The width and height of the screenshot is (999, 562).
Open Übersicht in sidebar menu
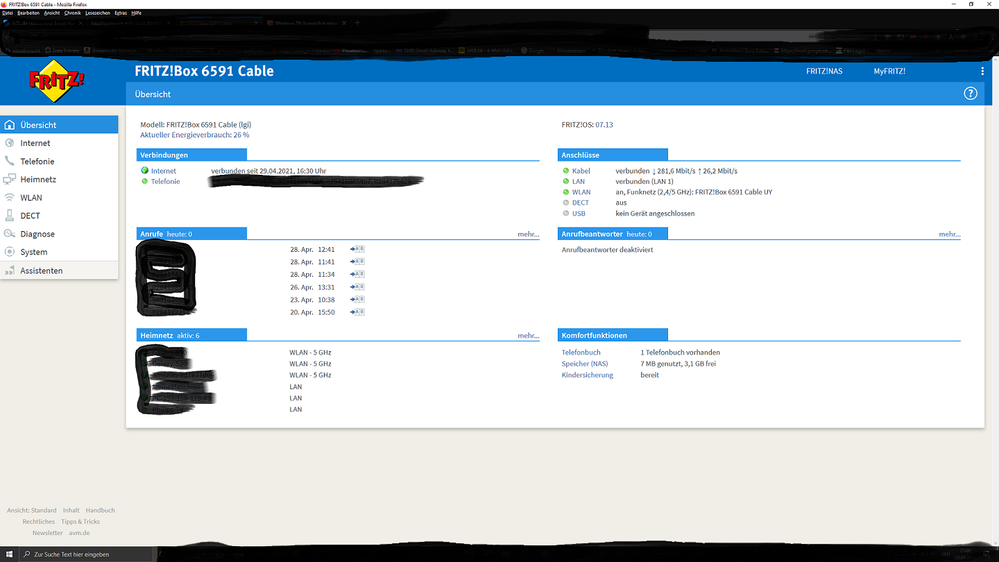pos(59,125)
